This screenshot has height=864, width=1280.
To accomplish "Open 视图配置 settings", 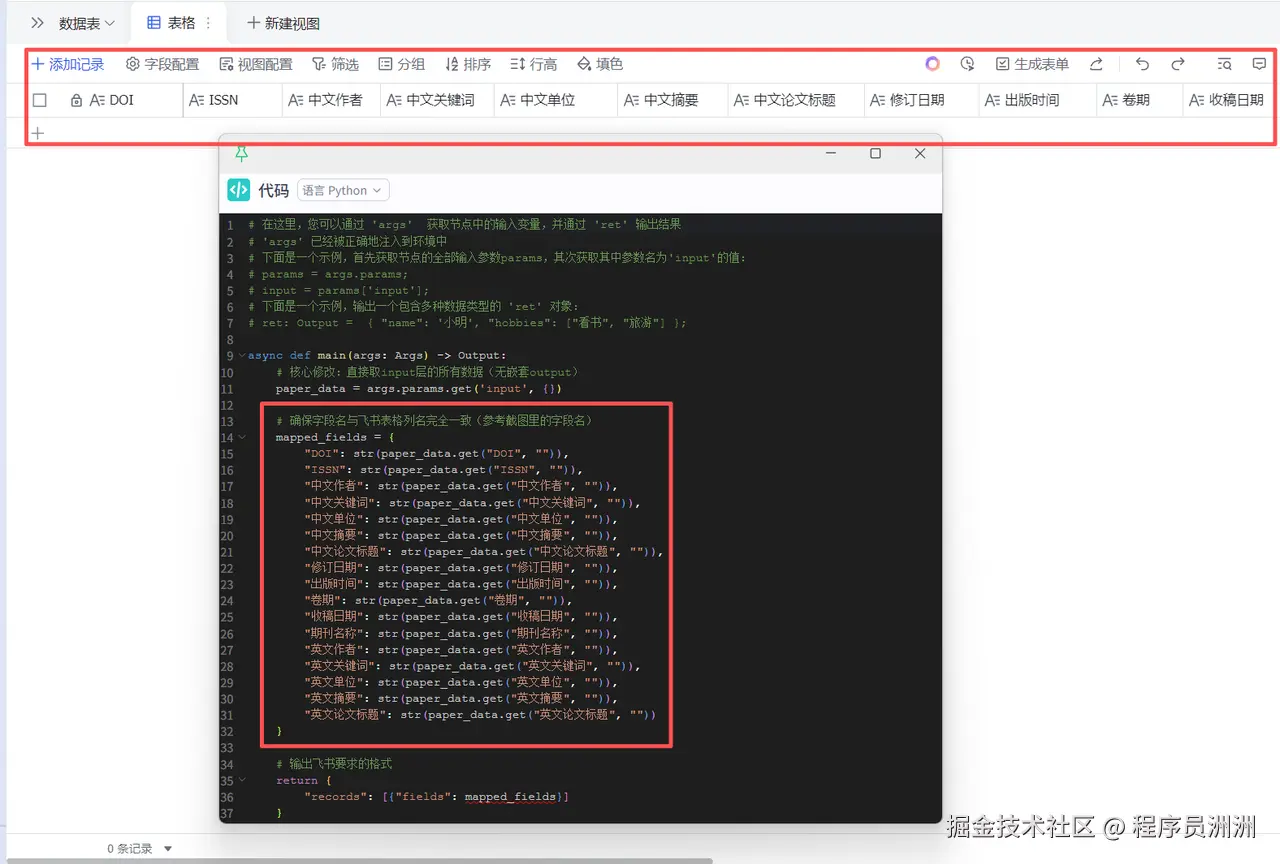I will 256,64.
